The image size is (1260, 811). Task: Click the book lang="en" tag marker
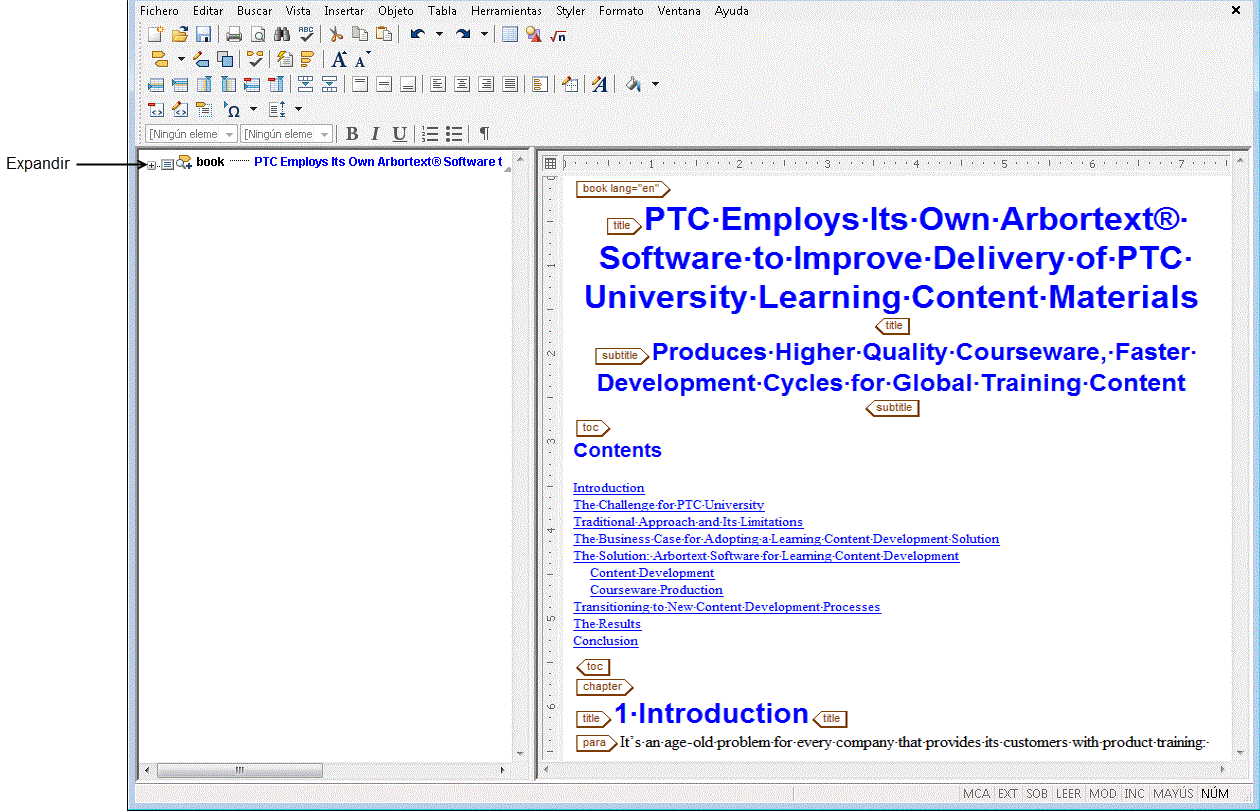[x=621, y=189]
